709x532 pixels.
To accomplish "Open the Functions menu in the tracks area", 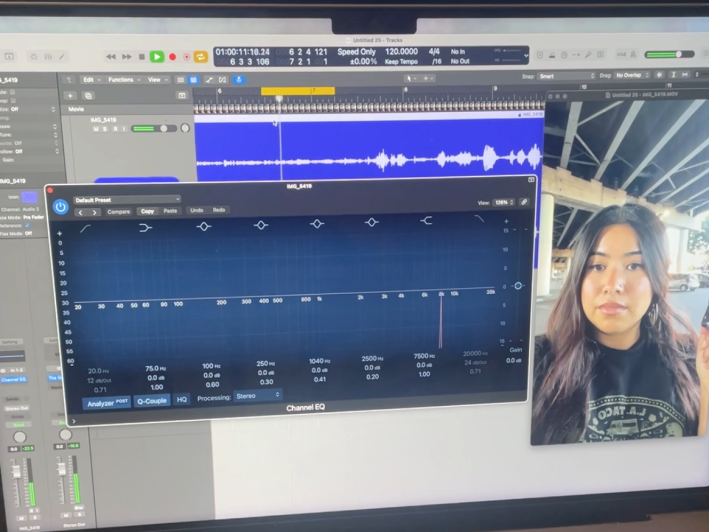I will 123,79.
